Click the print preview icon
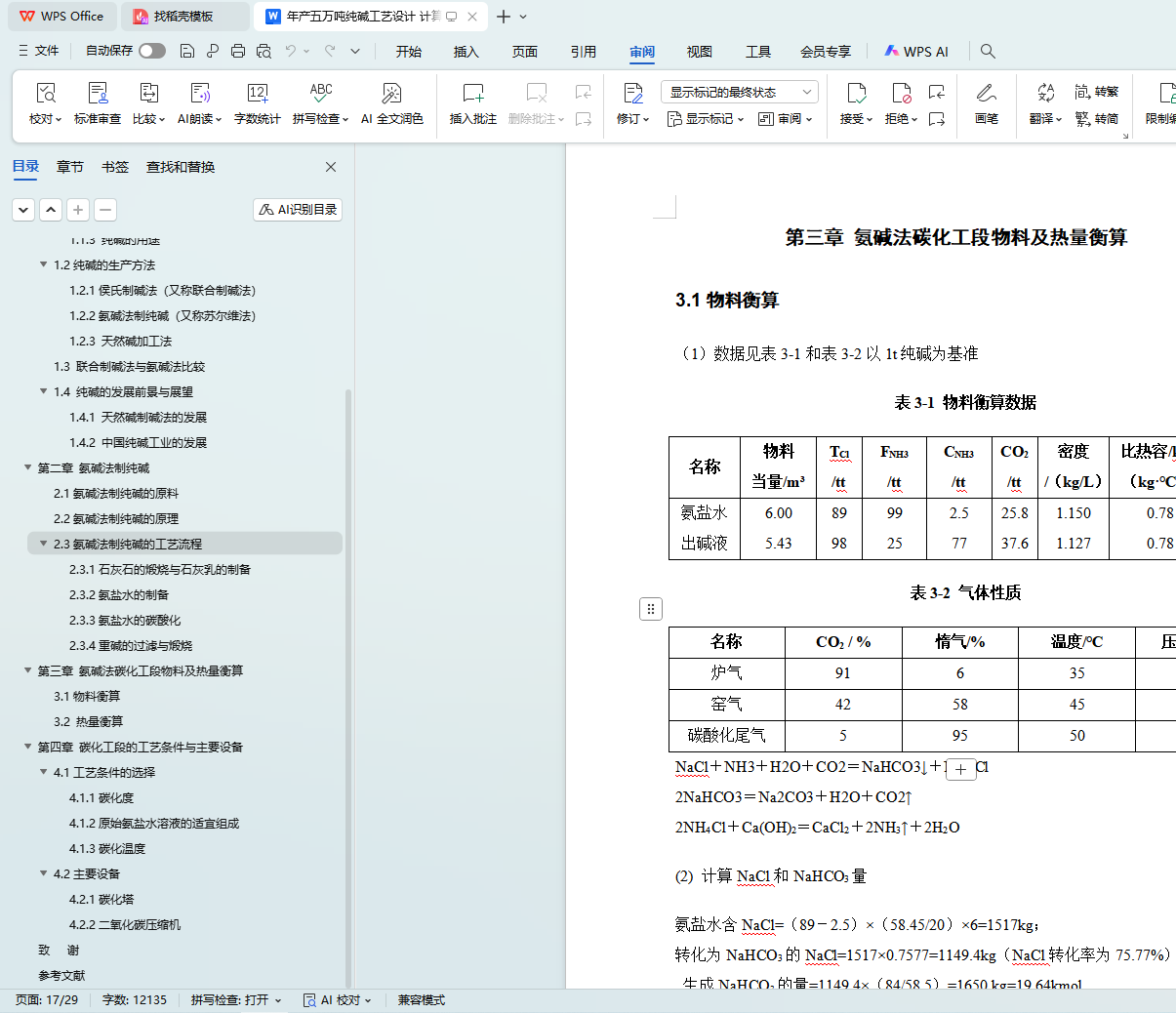1176x1013 pixels. 264,51
